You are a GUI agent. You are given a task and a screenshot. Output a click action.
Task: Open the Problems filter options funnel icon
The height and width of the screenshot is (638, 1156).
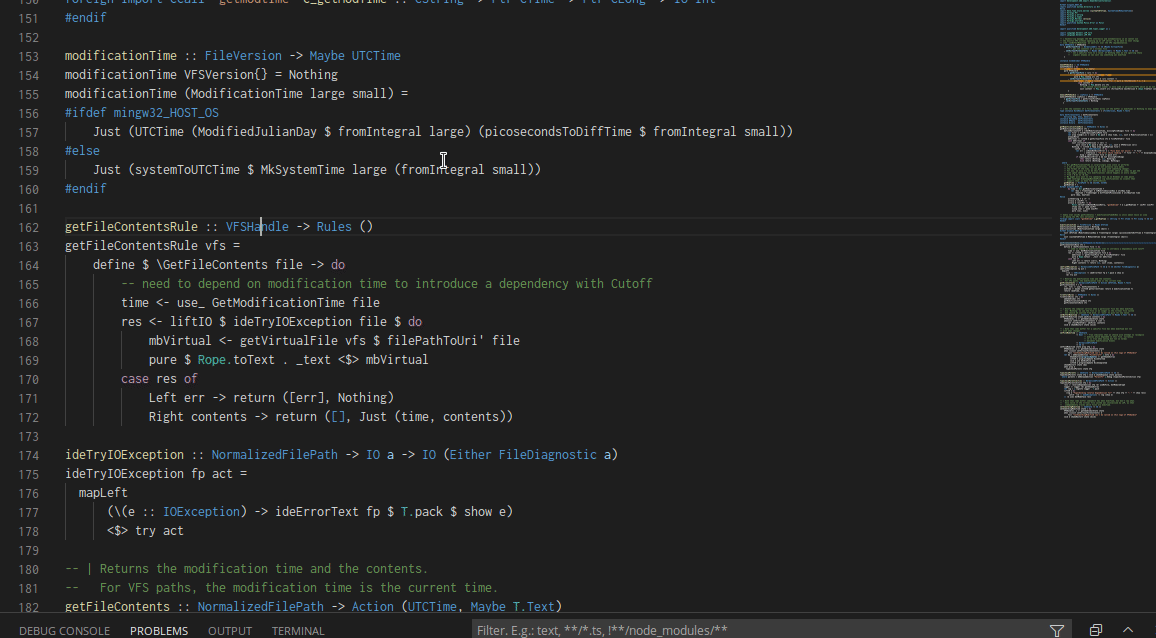pos(1057,630)
